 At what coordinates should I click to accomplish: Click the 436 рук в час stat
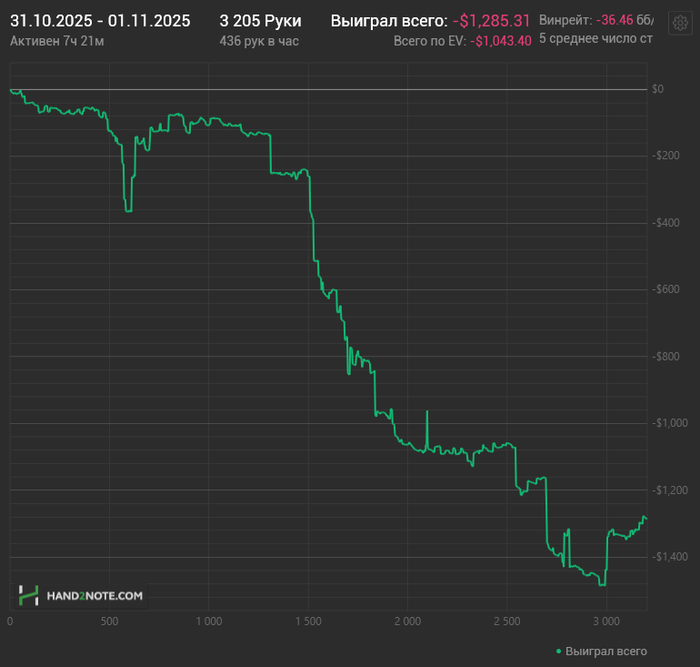pos(259,41)
